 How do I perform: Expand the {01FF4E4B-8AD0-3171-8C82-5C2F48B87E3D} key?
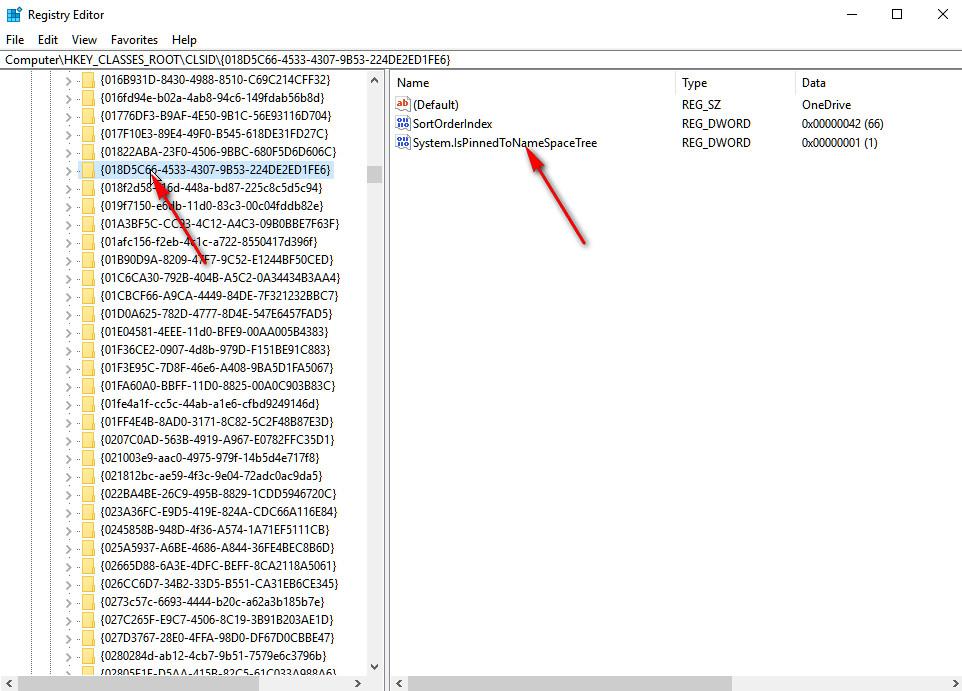point(68,422)
